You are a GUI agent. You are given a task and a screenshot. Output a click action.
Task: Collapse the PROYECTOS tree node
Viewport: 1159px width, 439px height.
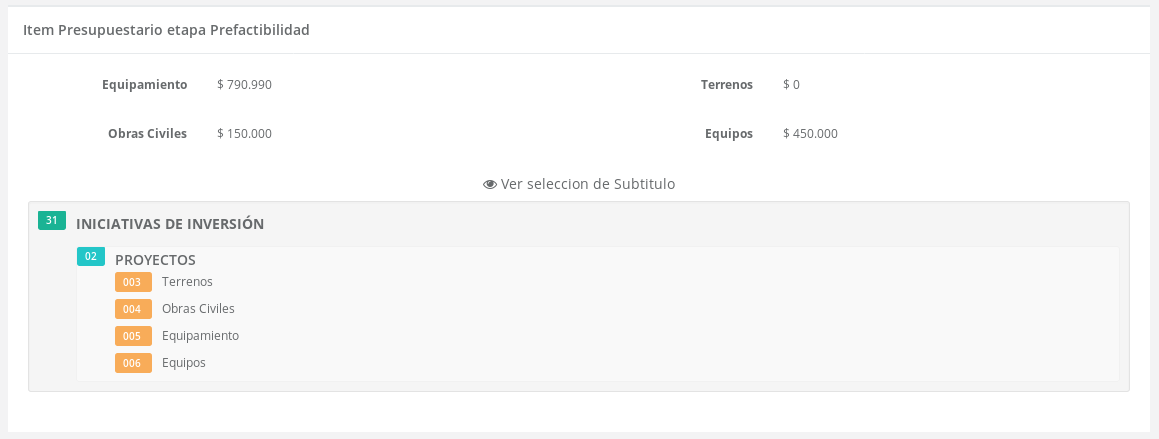pyautogui.click(x=155, y=260)
